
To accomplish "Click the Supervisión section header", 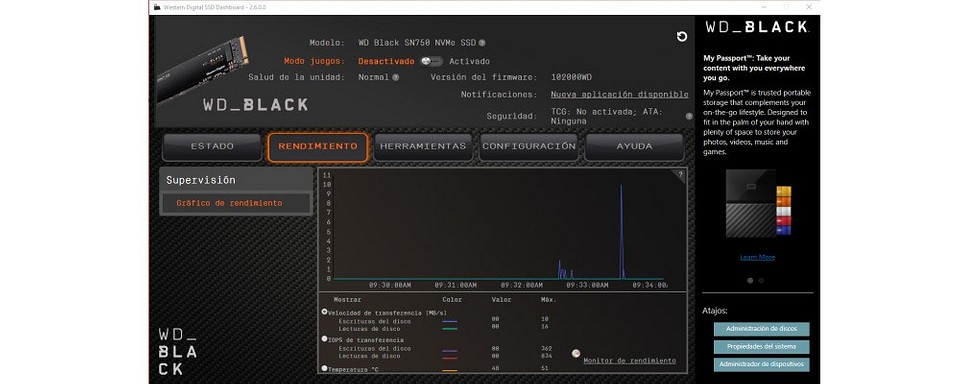I will tap(236, 181).
